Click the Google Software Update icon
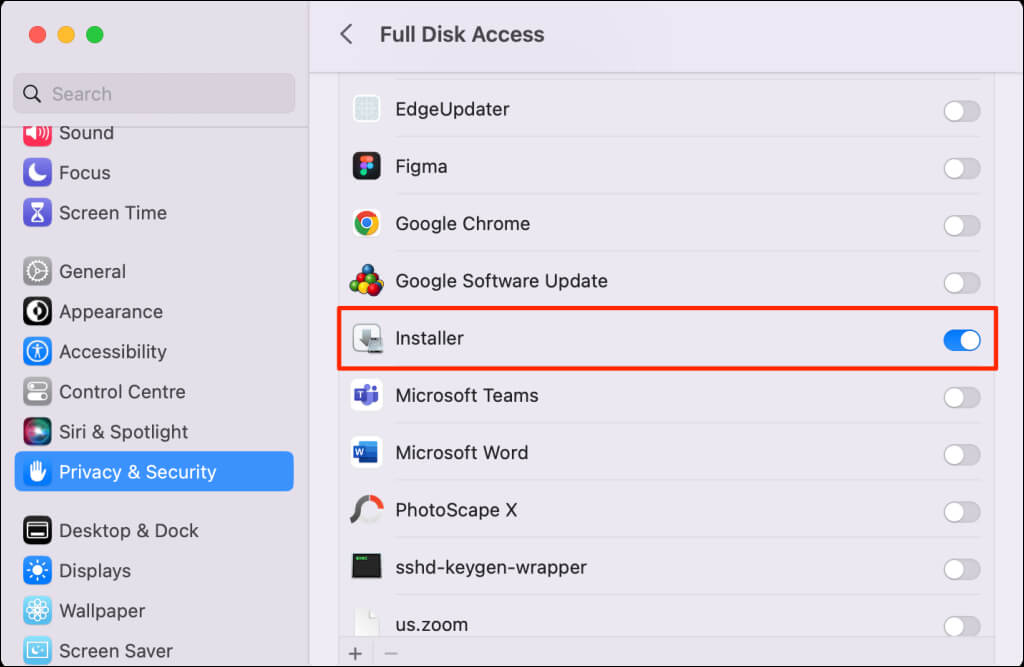Viewport: 1024px width, 667px height. 366,281
